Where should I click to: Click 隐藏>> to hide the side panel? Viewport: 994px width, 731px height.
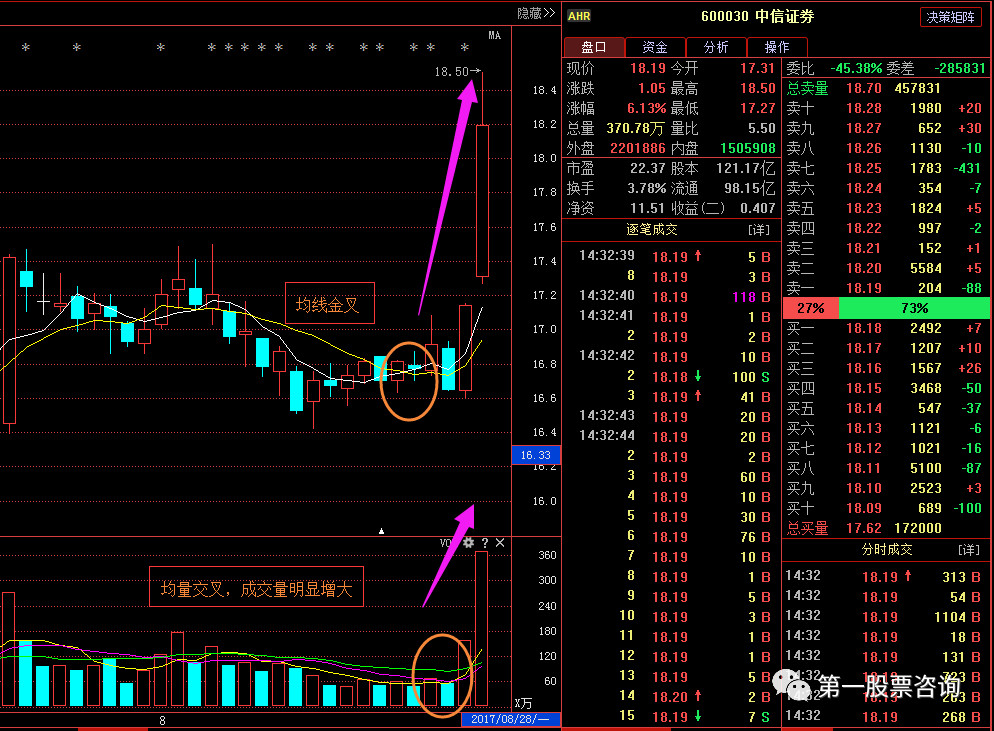[x=536, y=13]
